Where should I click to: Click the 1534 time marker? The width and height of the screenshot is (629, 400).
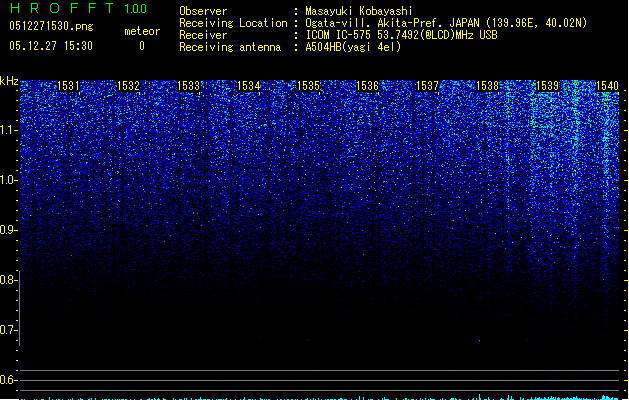249,86
